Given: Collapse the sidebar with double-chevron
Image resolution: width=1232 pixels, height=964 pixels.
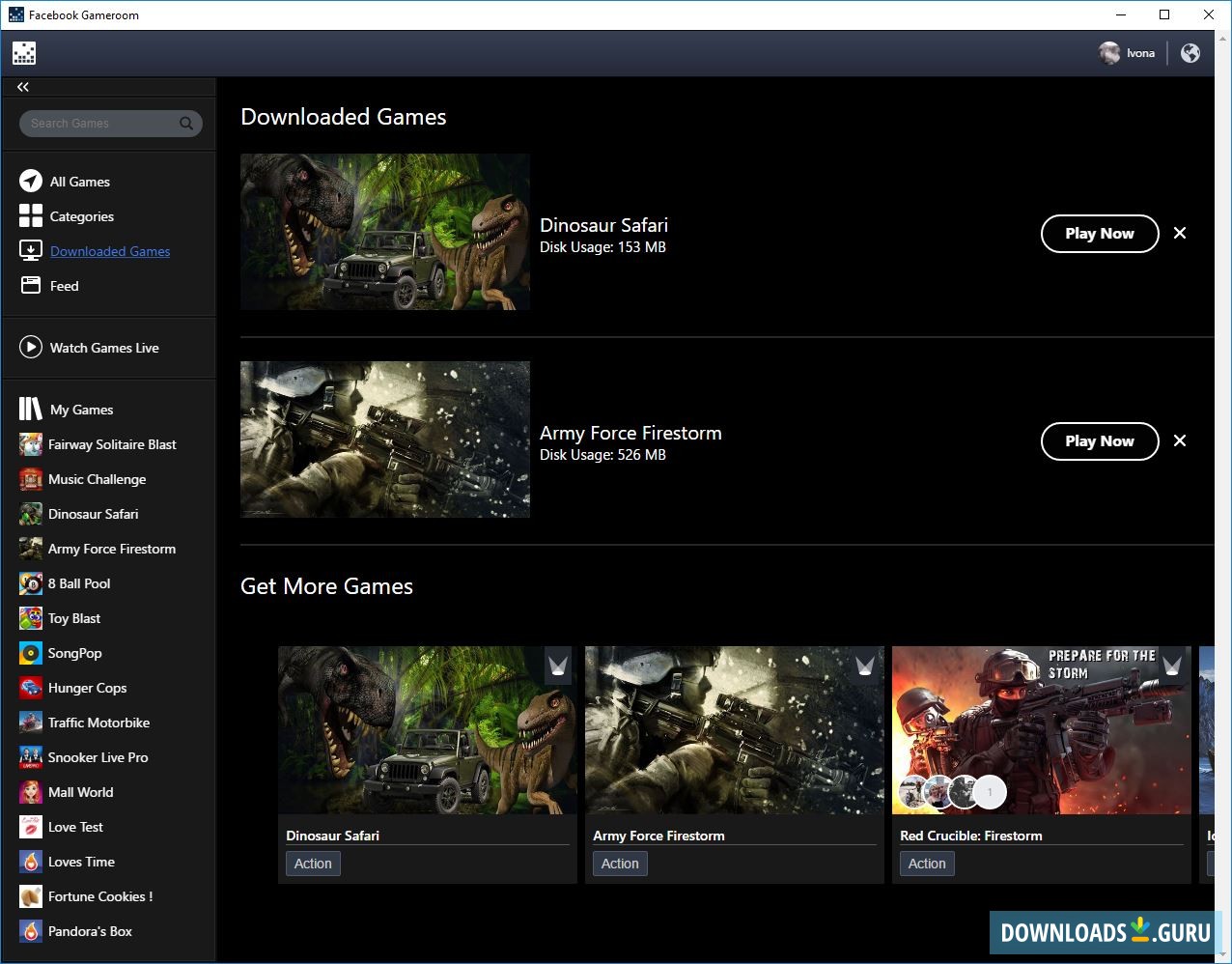Looking at the screenshot, I should click(23, 87).
